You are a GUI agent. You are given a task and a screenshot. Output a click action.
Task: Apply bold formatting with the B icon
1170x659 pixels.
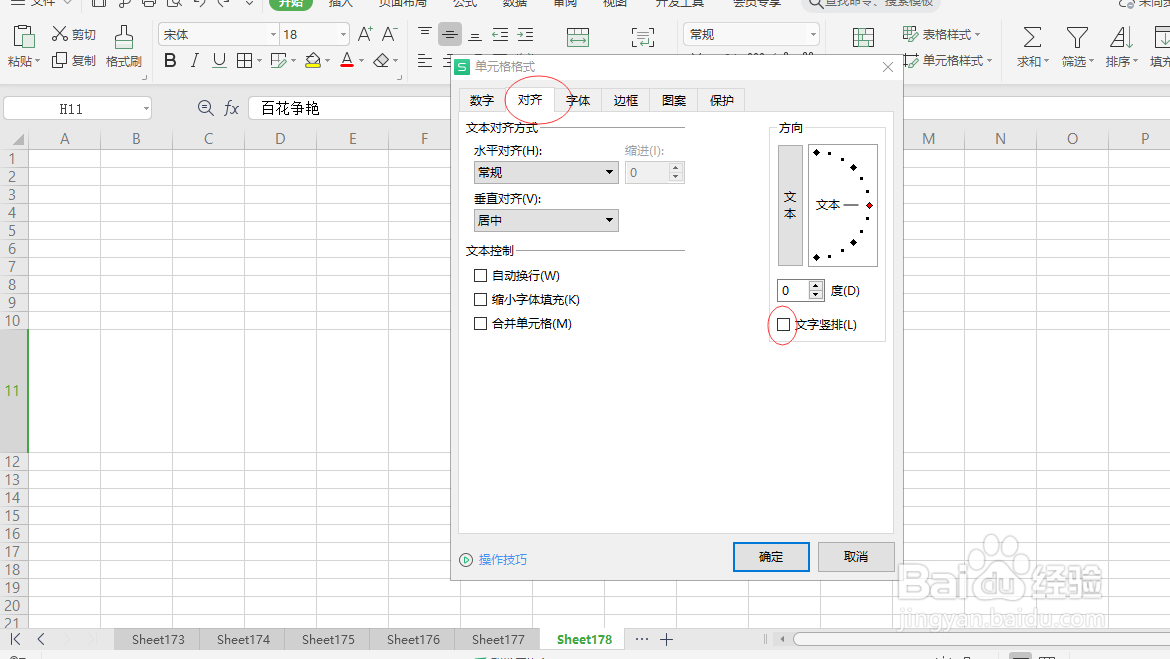click(170, 60)
